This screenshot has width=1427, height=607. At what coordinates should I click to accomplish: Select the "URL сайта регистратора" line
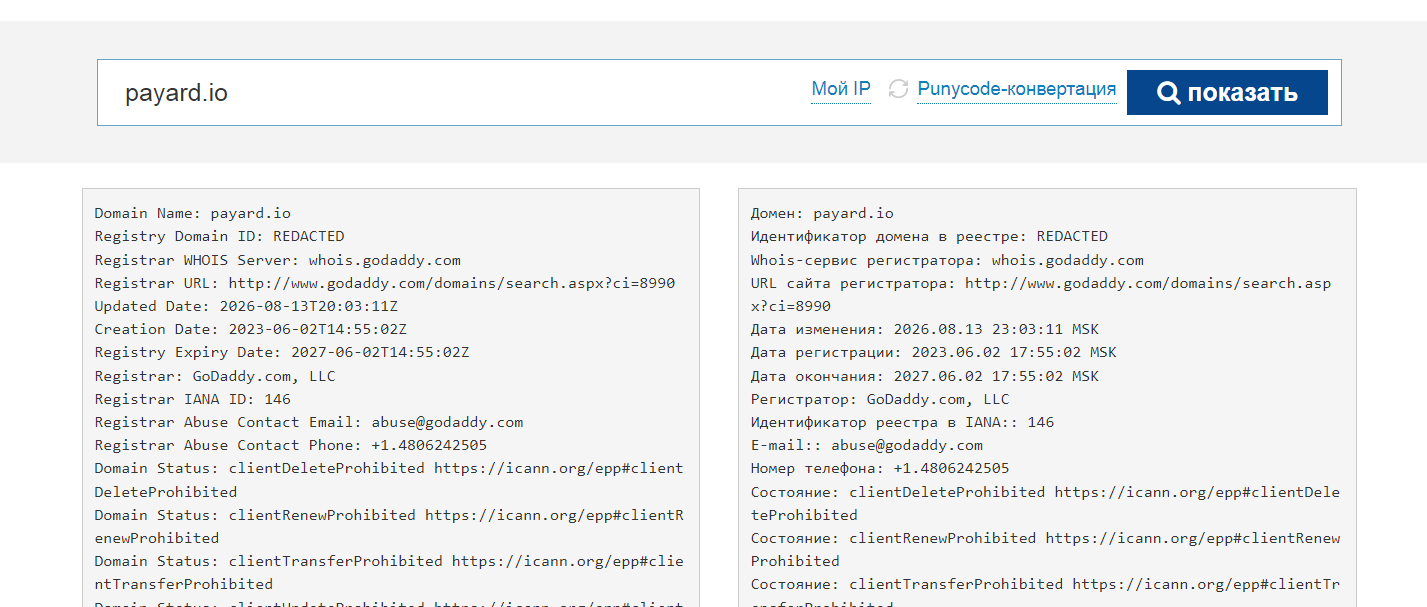[x=1041, y=294]
